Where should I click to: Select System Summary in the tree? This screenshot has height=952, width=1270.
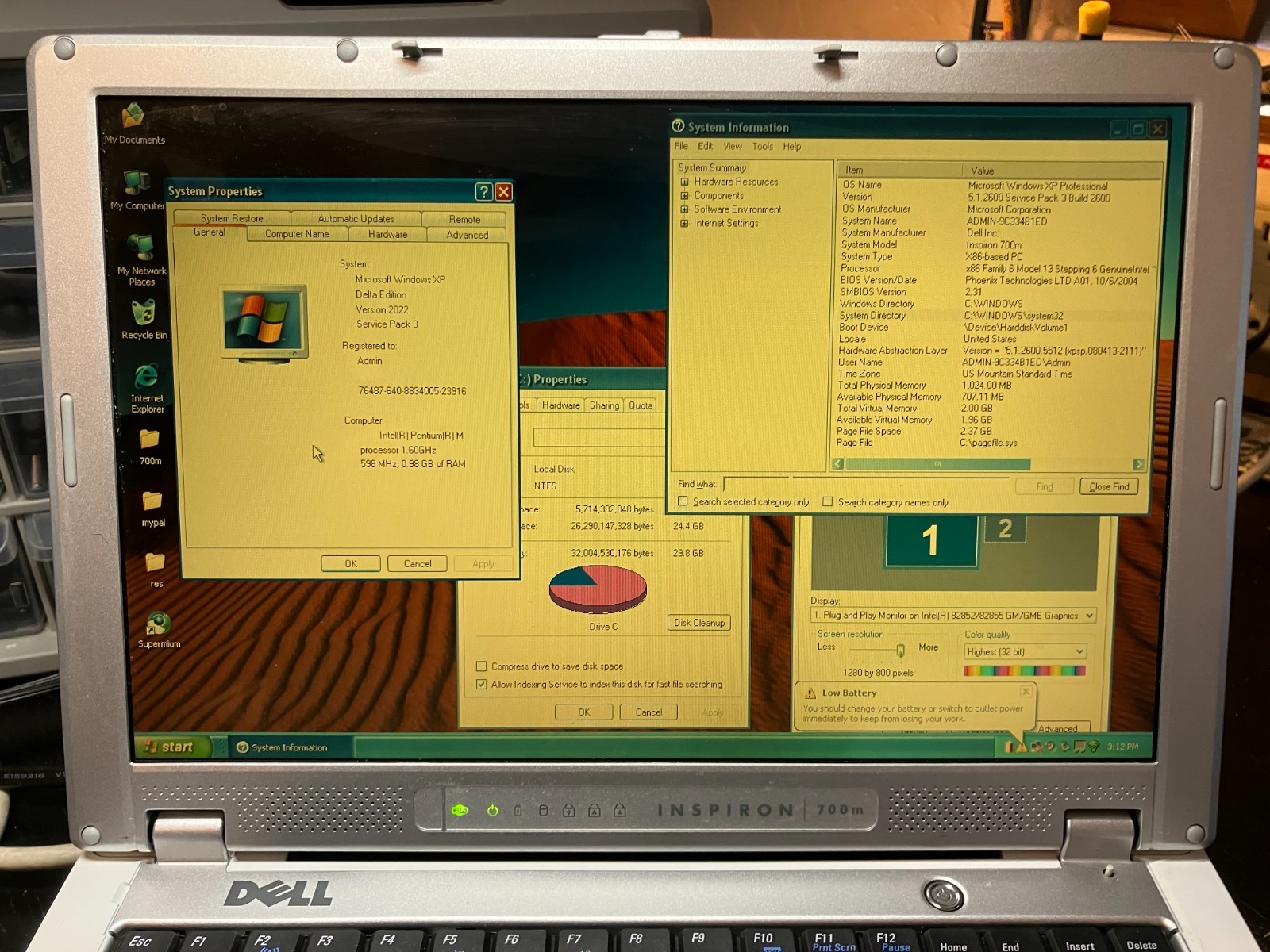click(x=712, y=167)
